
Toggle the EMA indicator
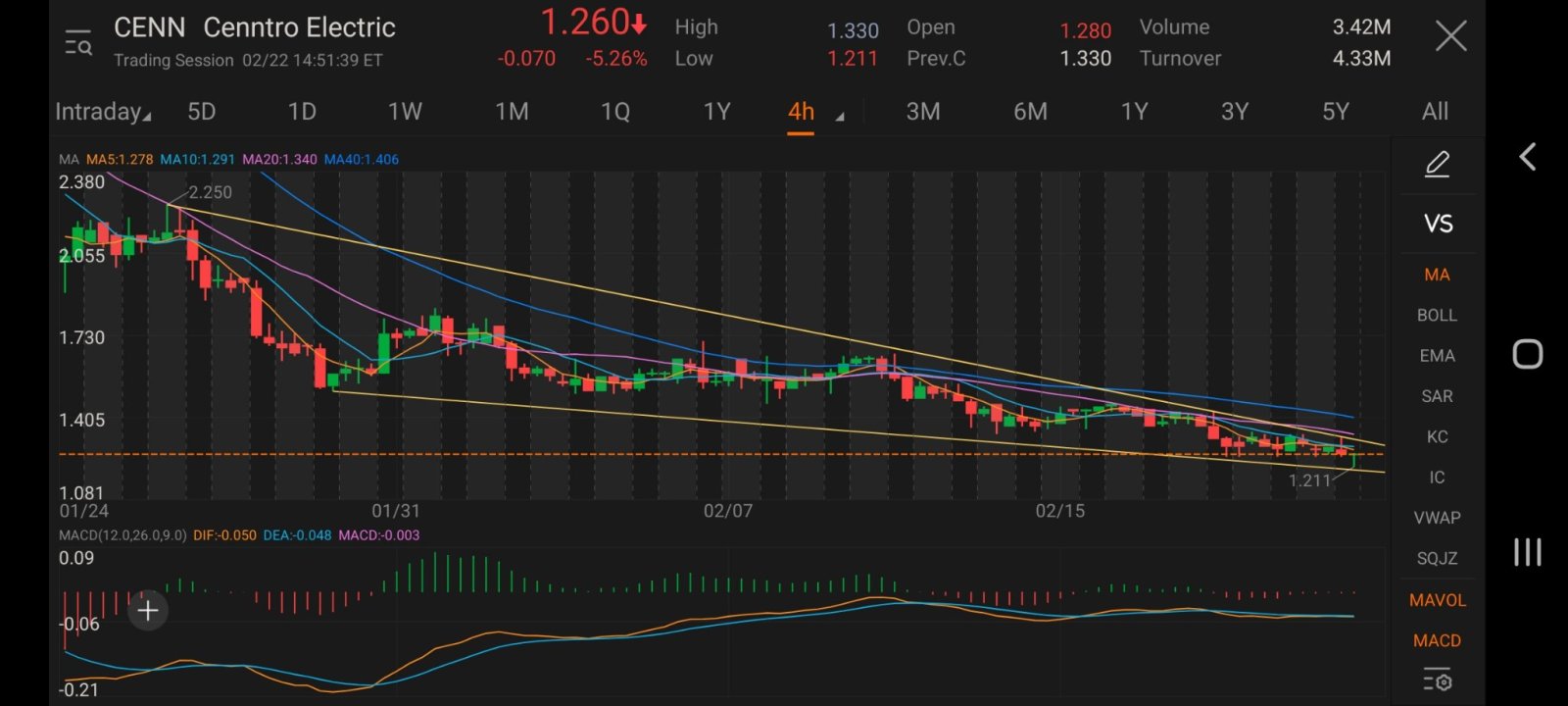[1437, 356]
